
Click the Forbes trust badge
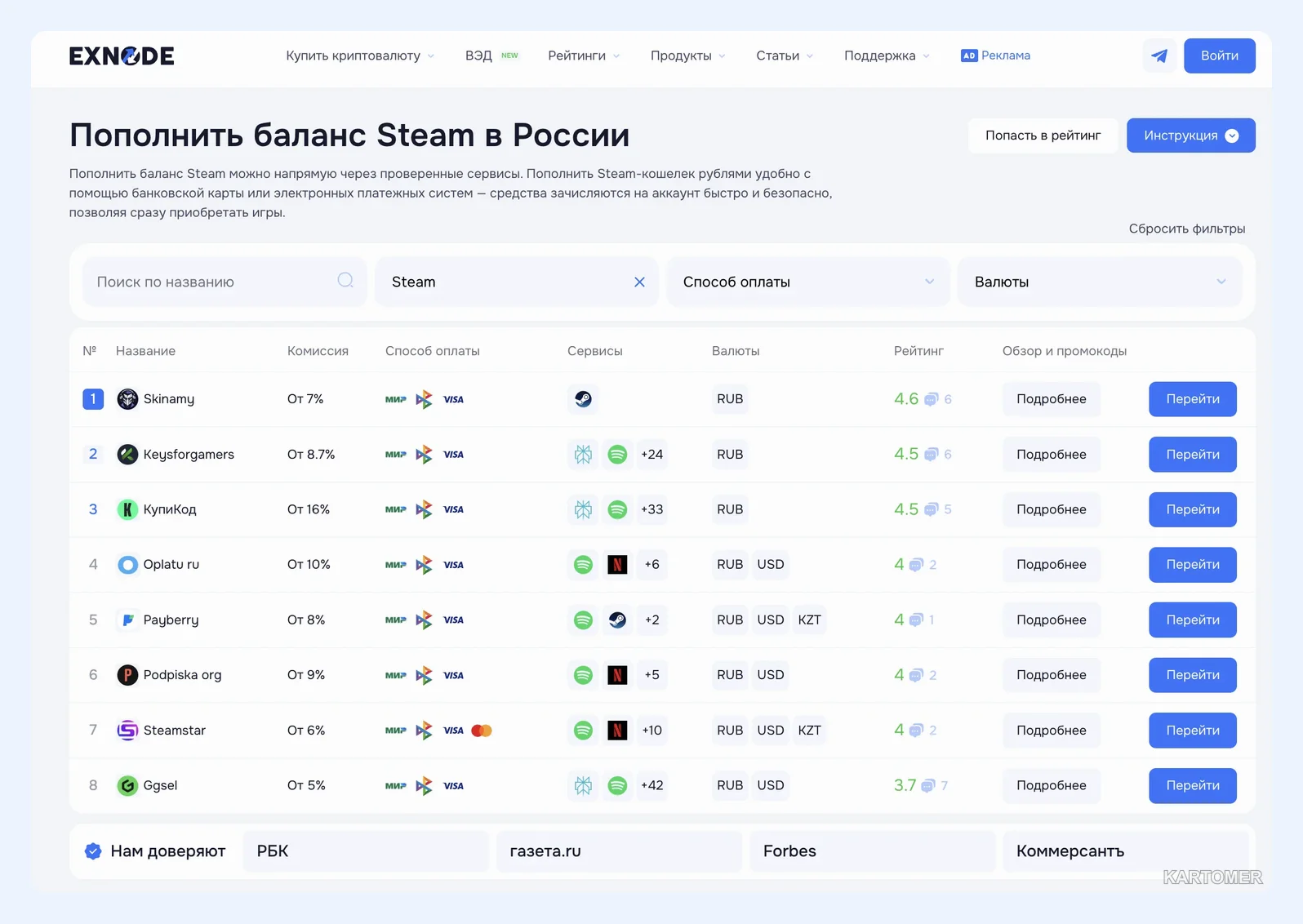click(873, 851)
